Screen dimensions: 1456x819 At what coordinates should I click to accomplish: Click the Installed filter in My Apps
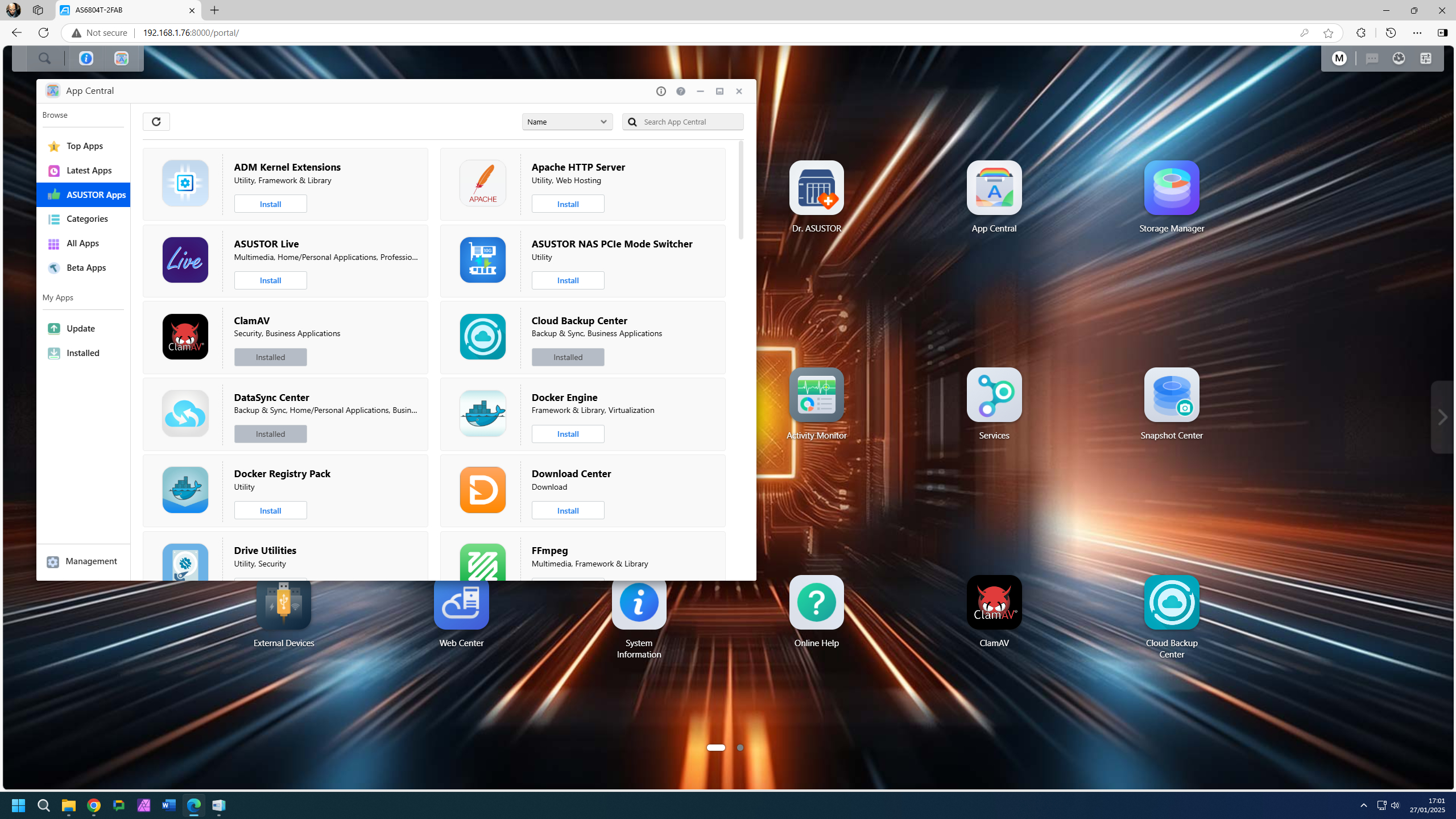(82, 353)
